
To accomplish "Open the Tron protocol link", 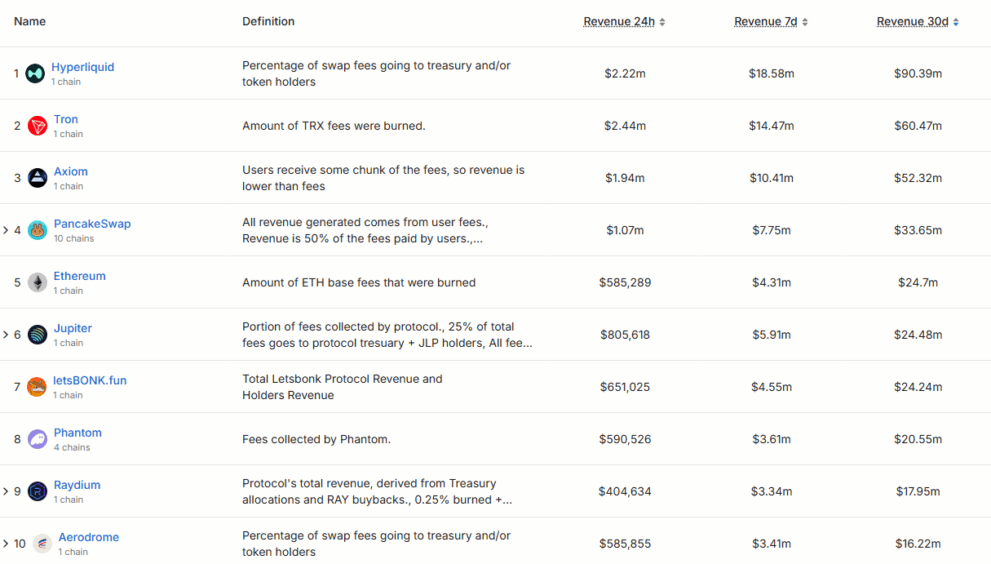I will [x=66, y=120].
